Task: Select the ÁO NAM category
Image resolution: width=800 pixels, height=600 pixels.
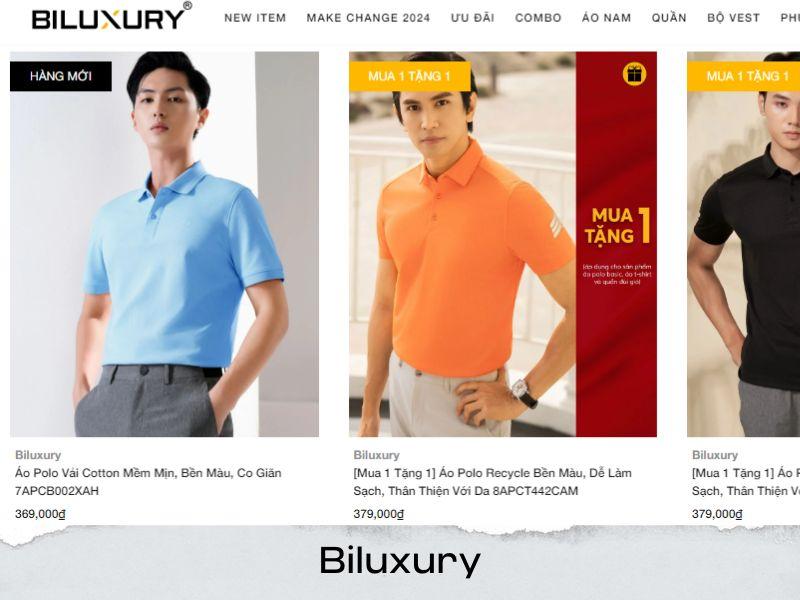Action: (607, 18)
